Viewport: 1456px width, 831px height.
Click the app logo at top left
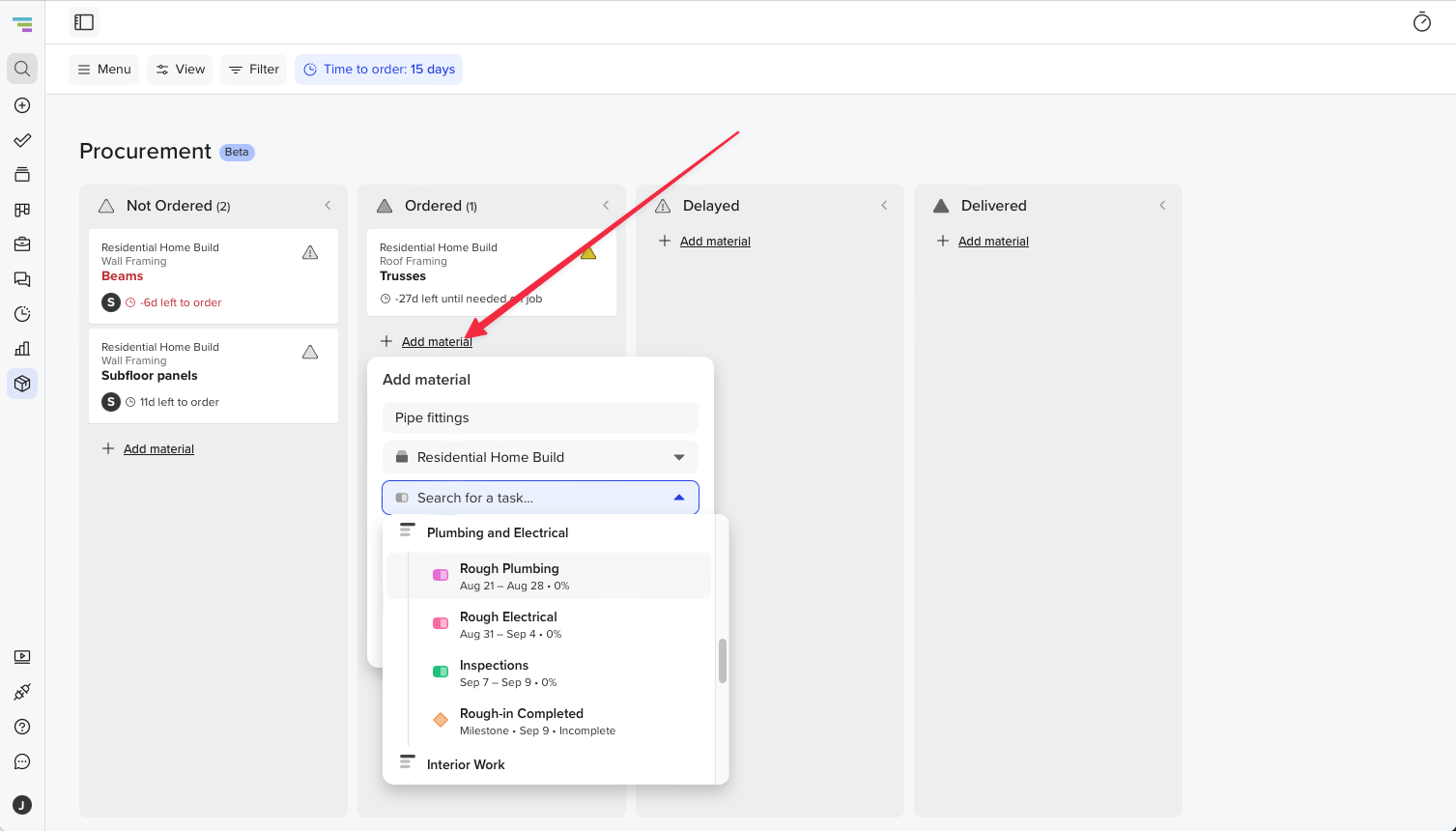(x=22, y=24)
